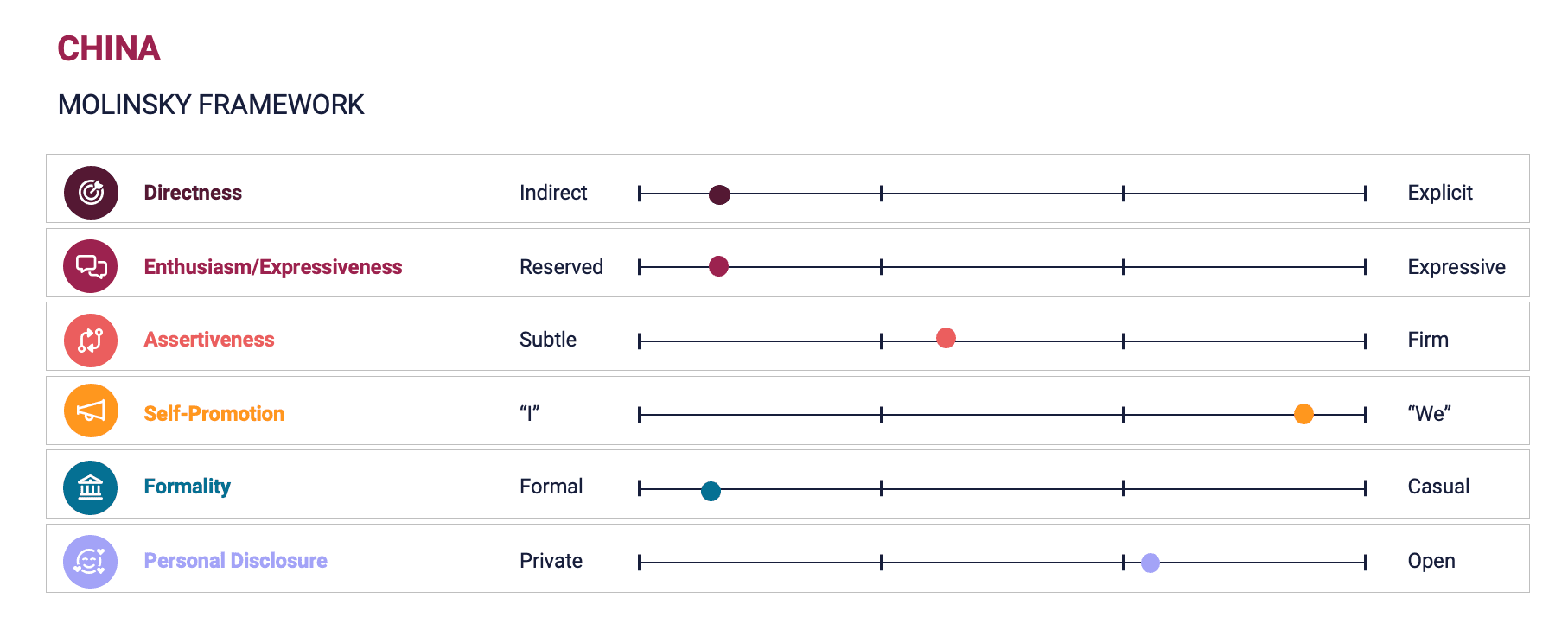Click the Casual endpoint label
Image resolution: width=1568 pixels, height=643 pixels.
(x=1438, y=487)
